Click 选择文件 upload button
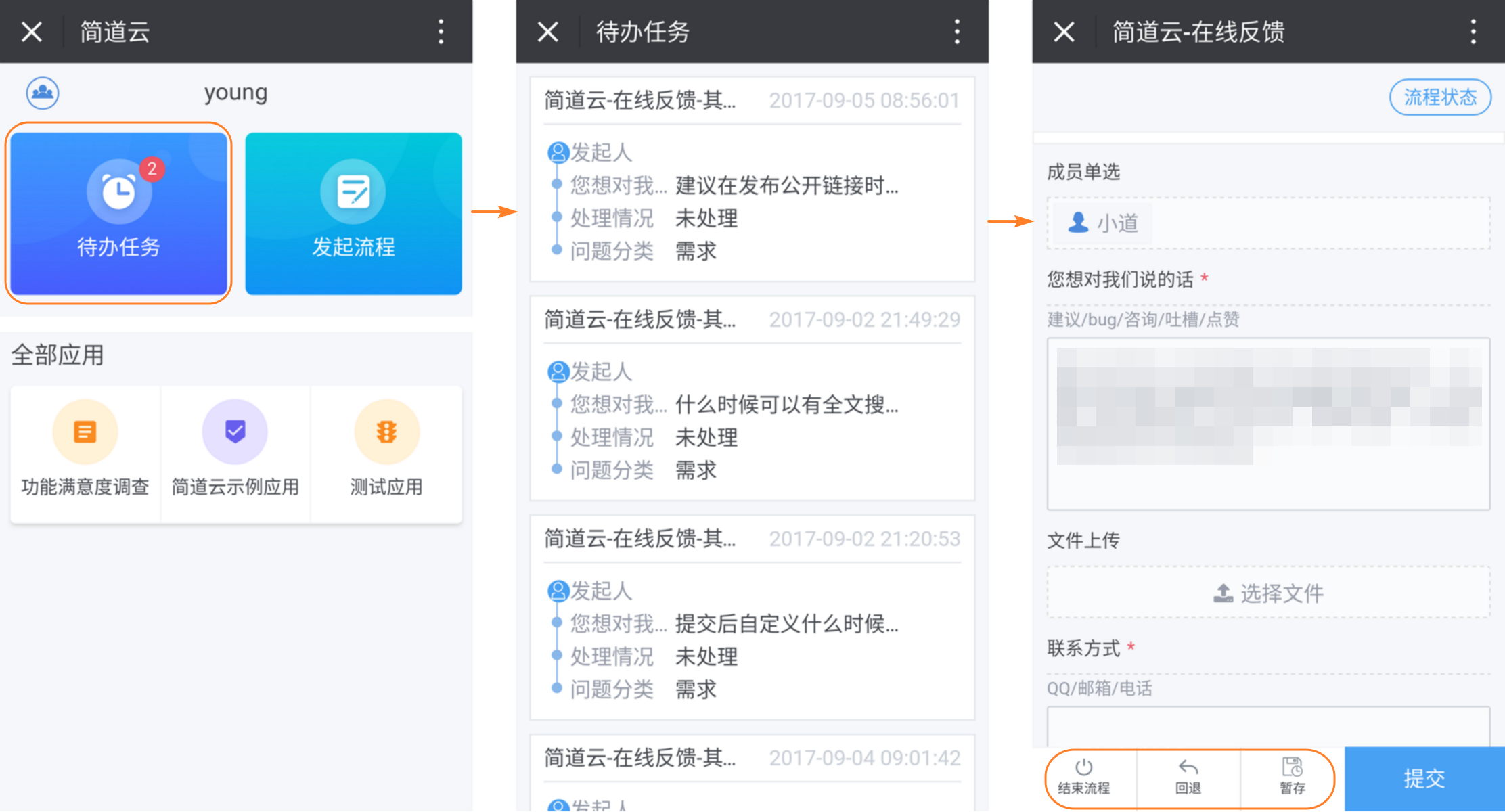Screen dimensions: 1505x812 (x=1268, y=593)
